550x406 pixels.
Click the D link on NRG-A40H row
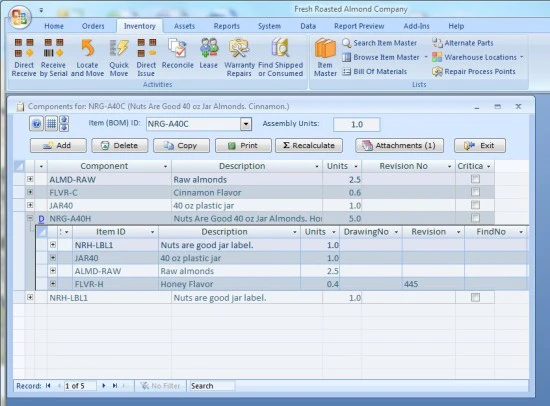(x=41, y=219)
